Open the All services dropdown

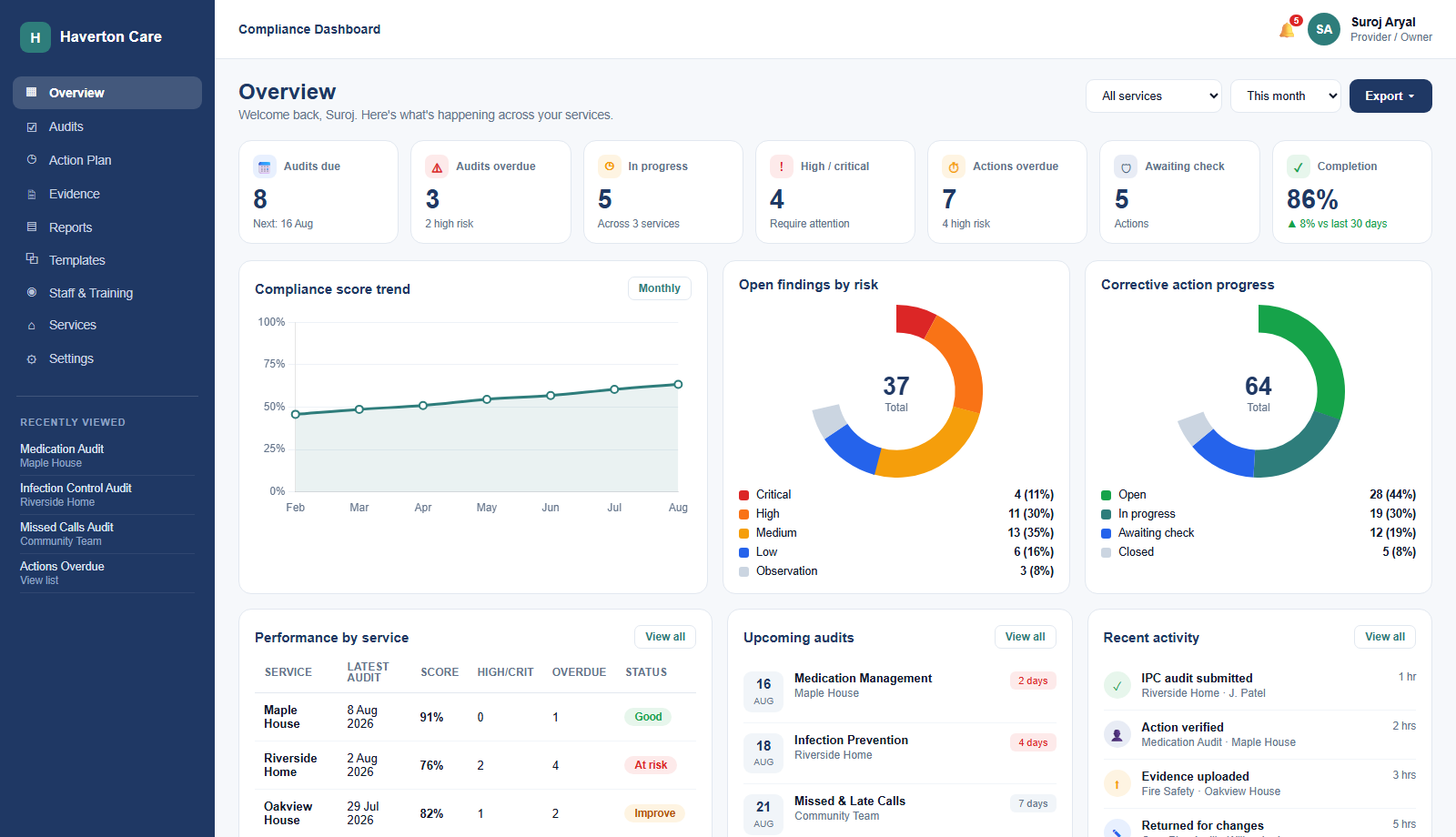1154,96
